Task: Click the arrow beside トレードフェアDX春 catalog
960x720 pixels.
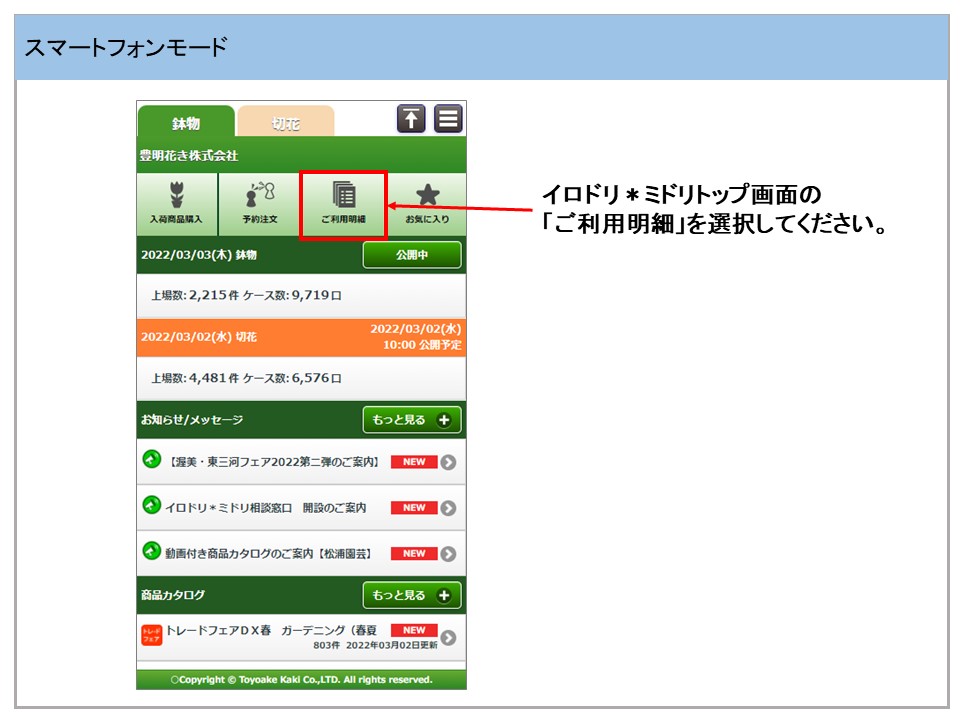Action: point(449,638)
